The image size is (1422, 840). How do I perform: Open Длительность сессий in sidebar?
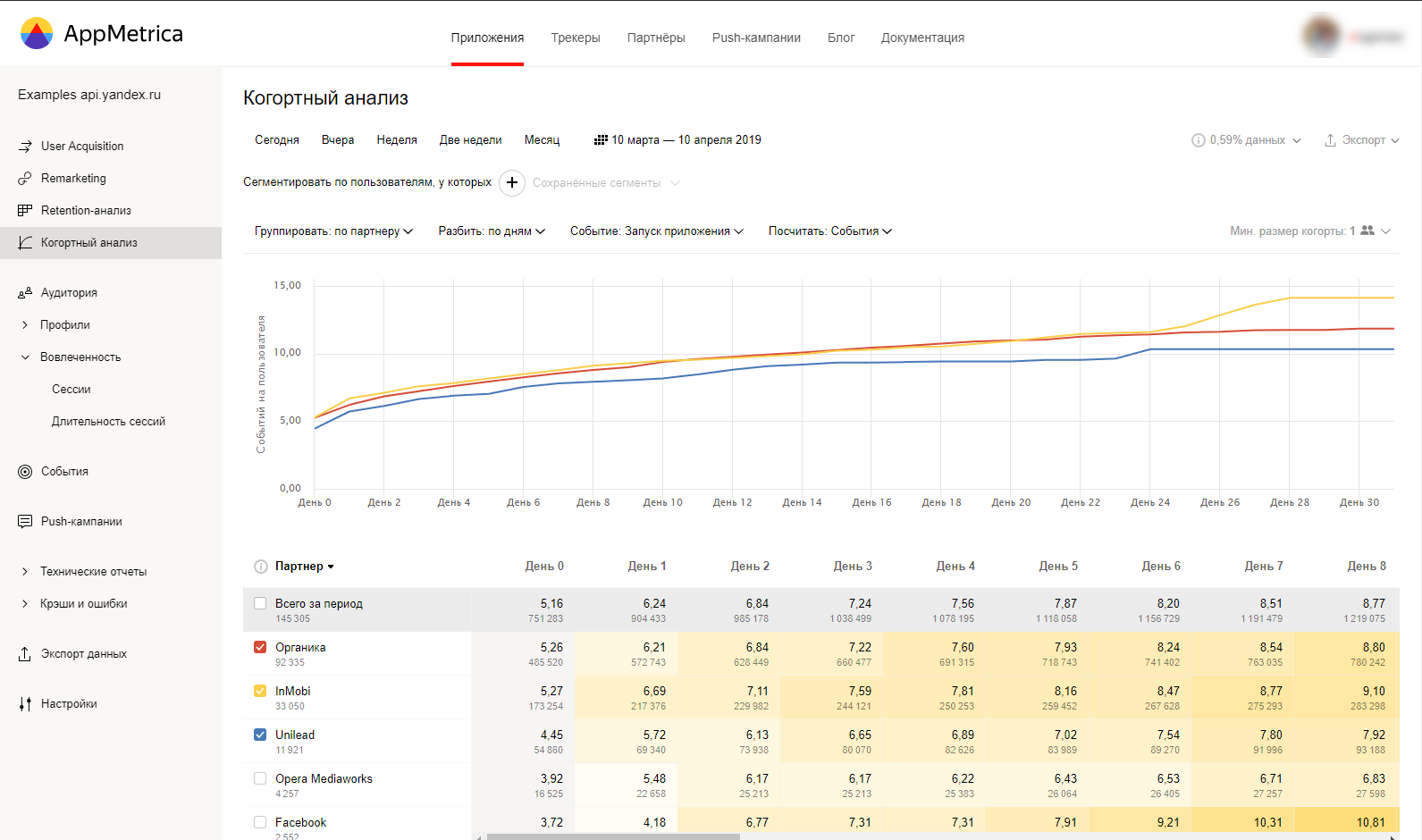pos(108,422)
